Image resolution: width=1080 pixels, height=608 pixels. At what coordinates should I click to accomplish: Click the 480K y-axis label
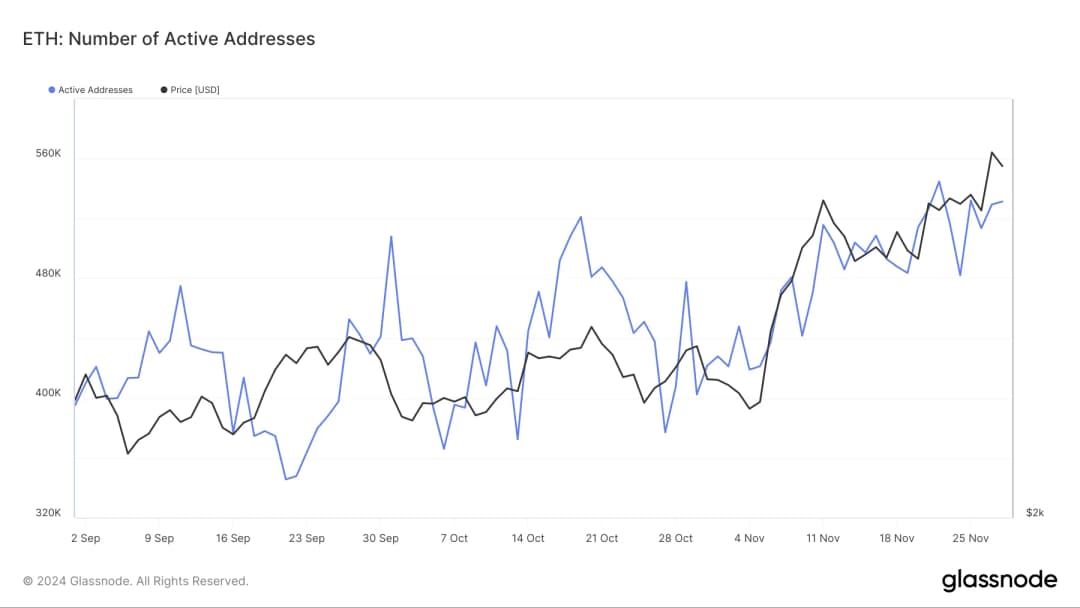tap(49, 273)
